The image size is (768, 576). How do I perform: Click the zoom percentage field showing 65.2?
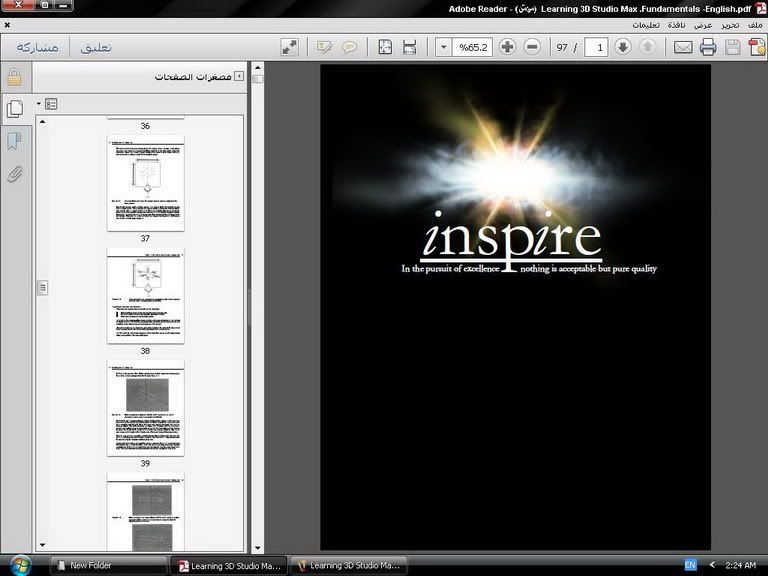[472, 47]
